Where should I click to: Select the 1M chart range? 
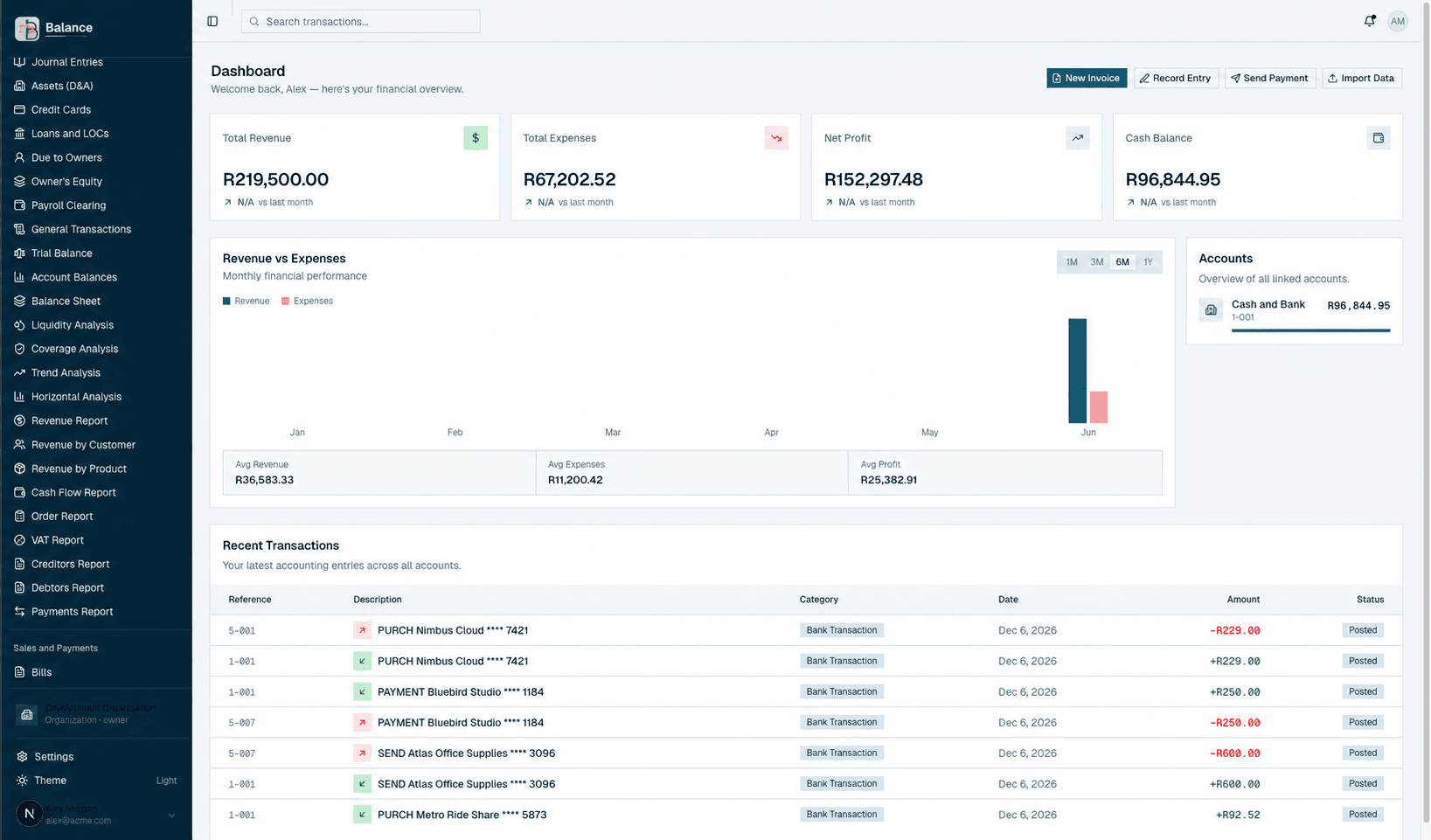point(1072,262)
